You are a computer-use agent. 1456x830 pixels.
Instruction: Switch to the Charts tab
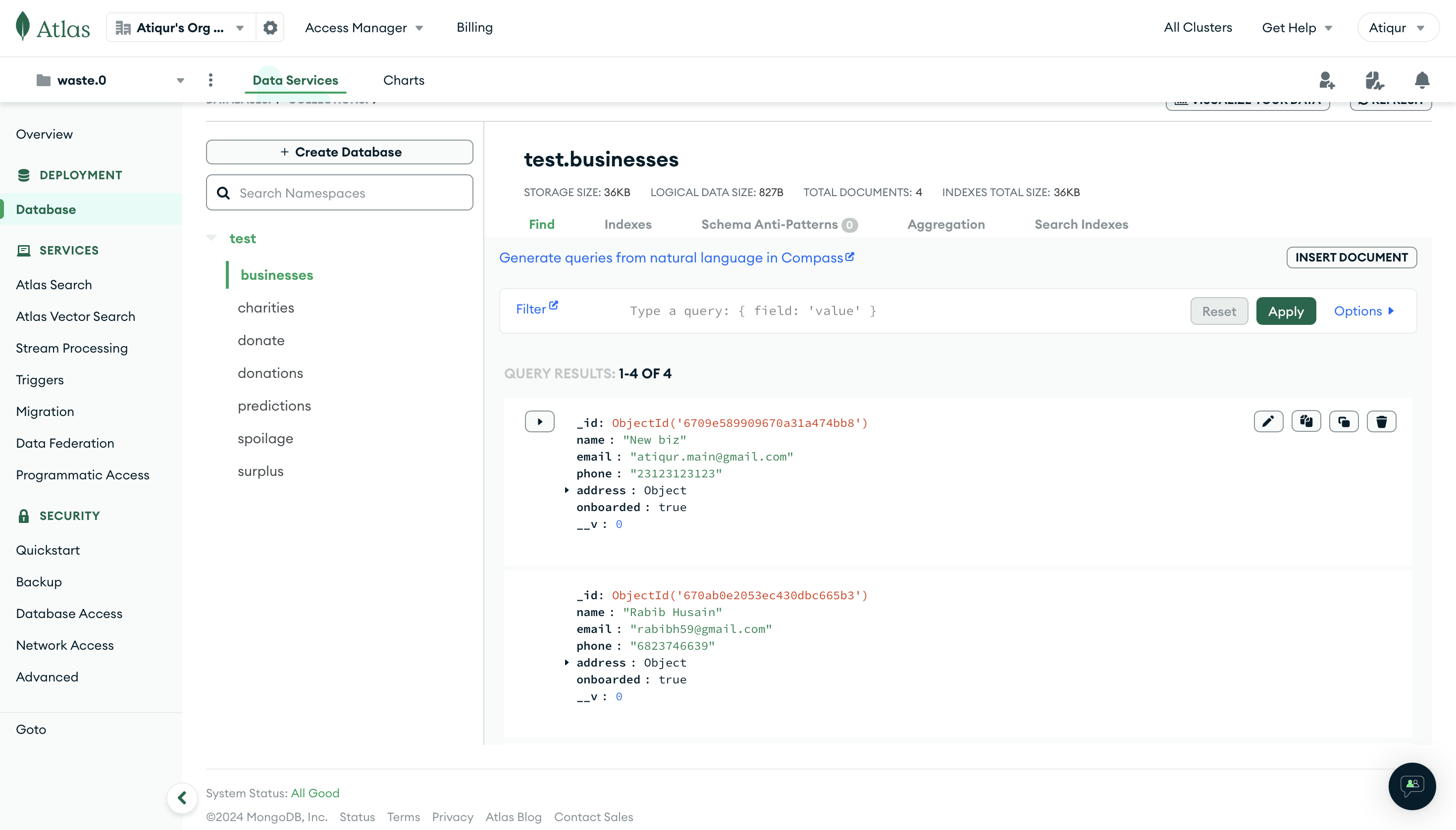pyautogui.click(x=404, y=80)
